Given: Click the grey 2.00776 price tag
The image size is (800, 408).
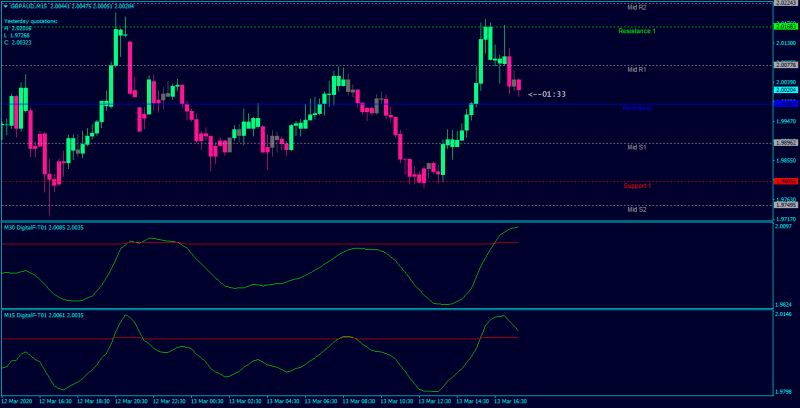Looking at the screenshot, I should coord(786,65).
